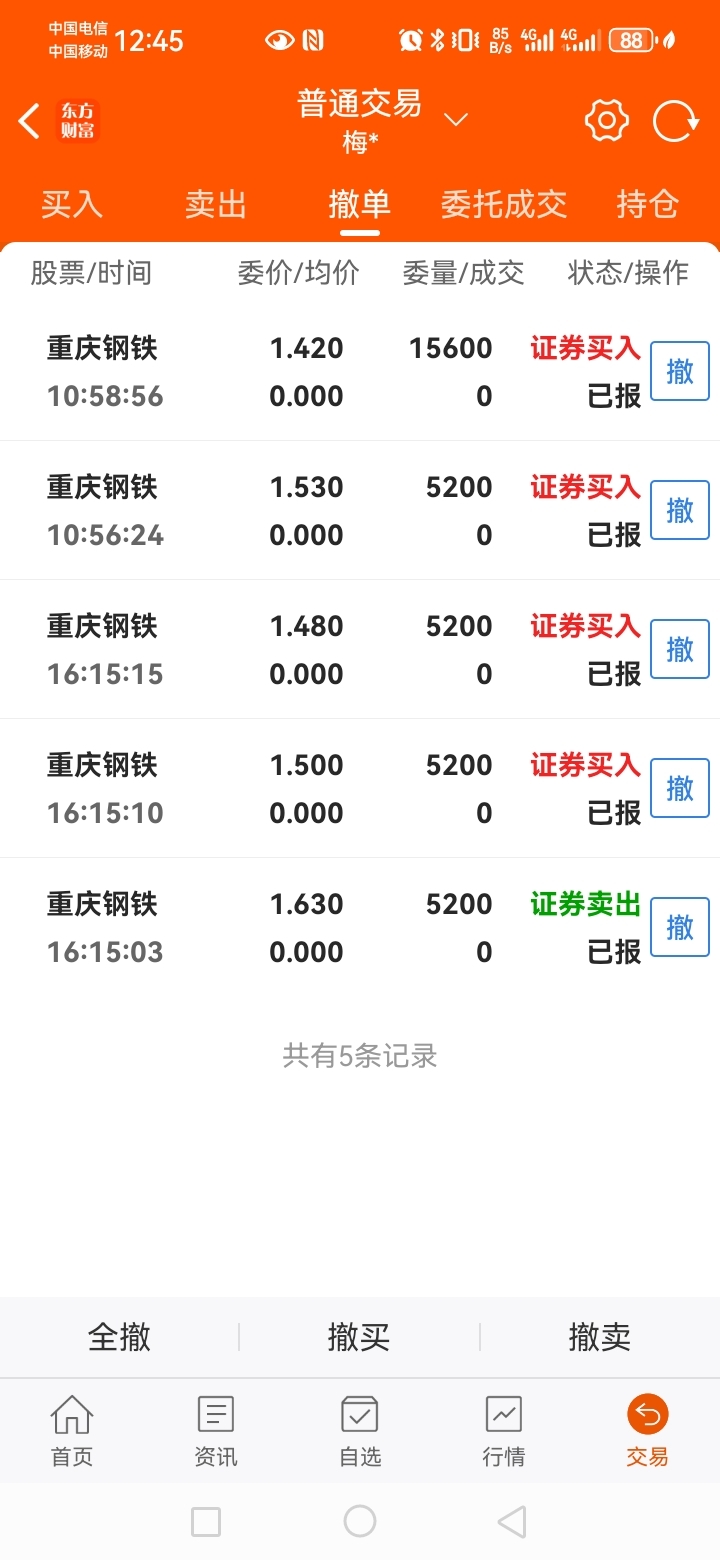Open the 持仓 positions tab
The image size is (720, 1560).
tap(648, 204)
